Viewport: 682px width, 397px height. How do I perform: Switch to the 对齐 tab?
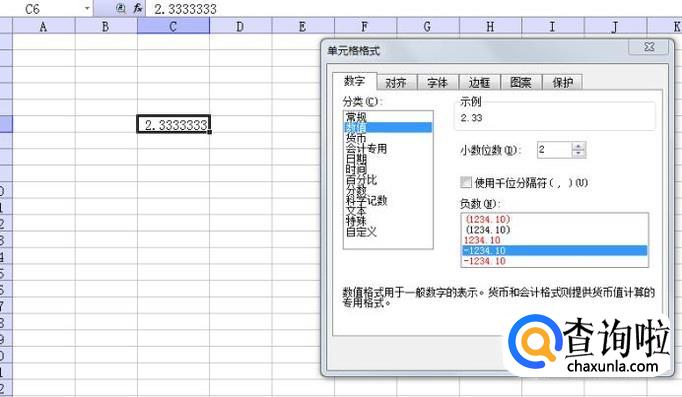pos(396,82)
